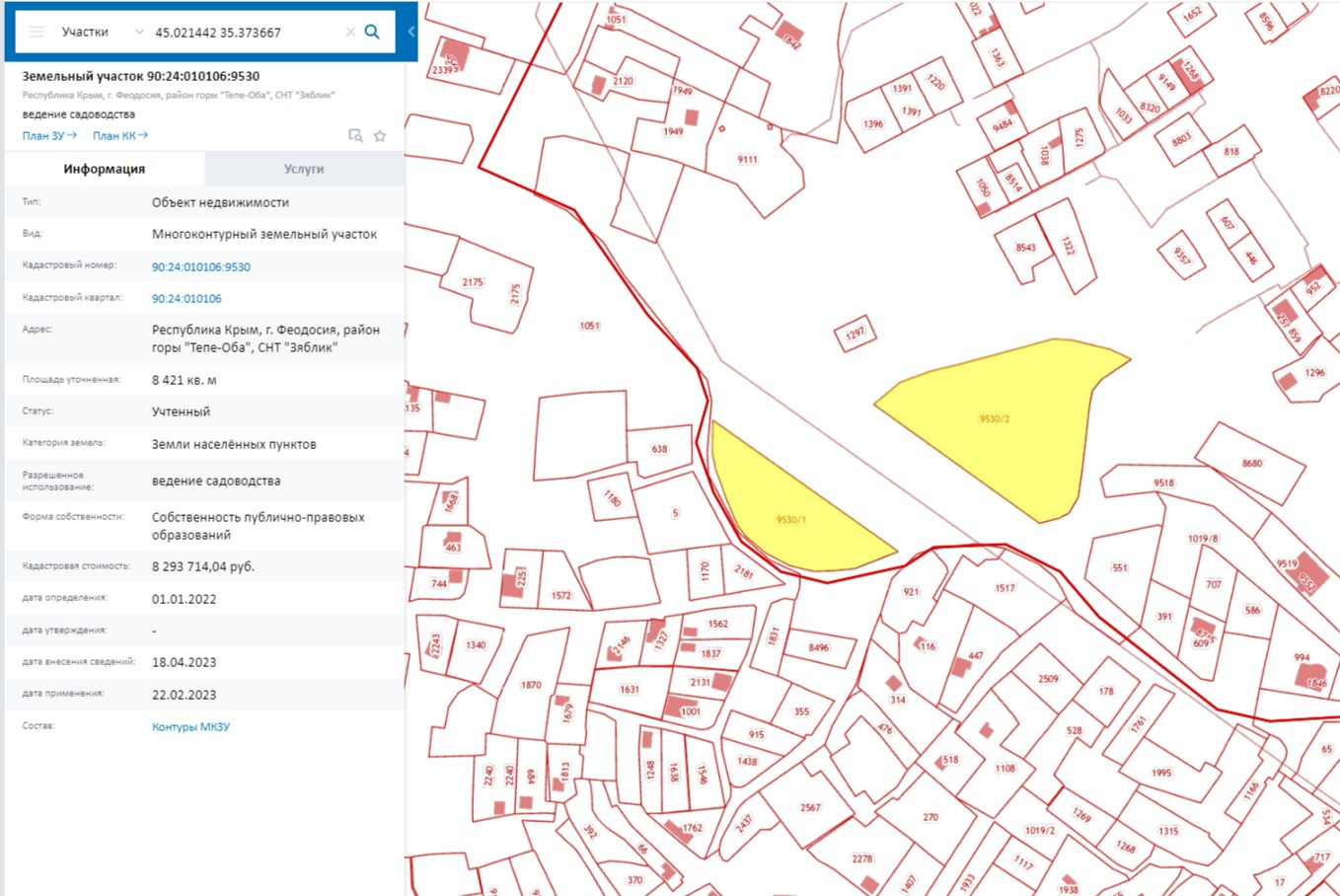Switch to the Услуги tab
The width and height of the screenshot is (1340, 896).
(x=304, y=169)
